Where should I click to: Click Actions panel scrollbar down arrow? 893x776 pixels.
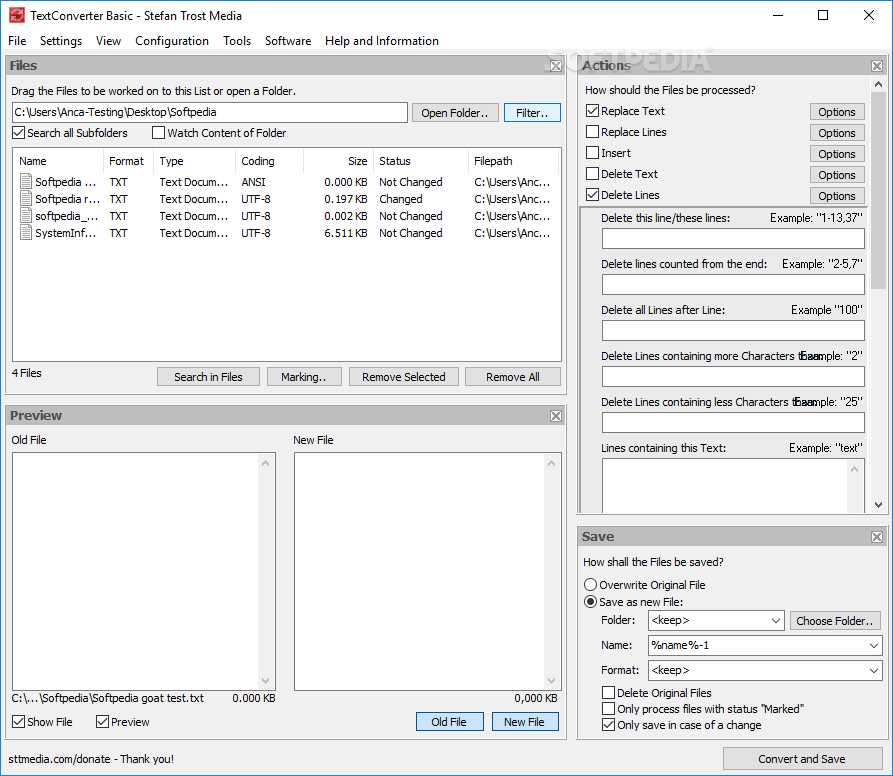(878, 504)
